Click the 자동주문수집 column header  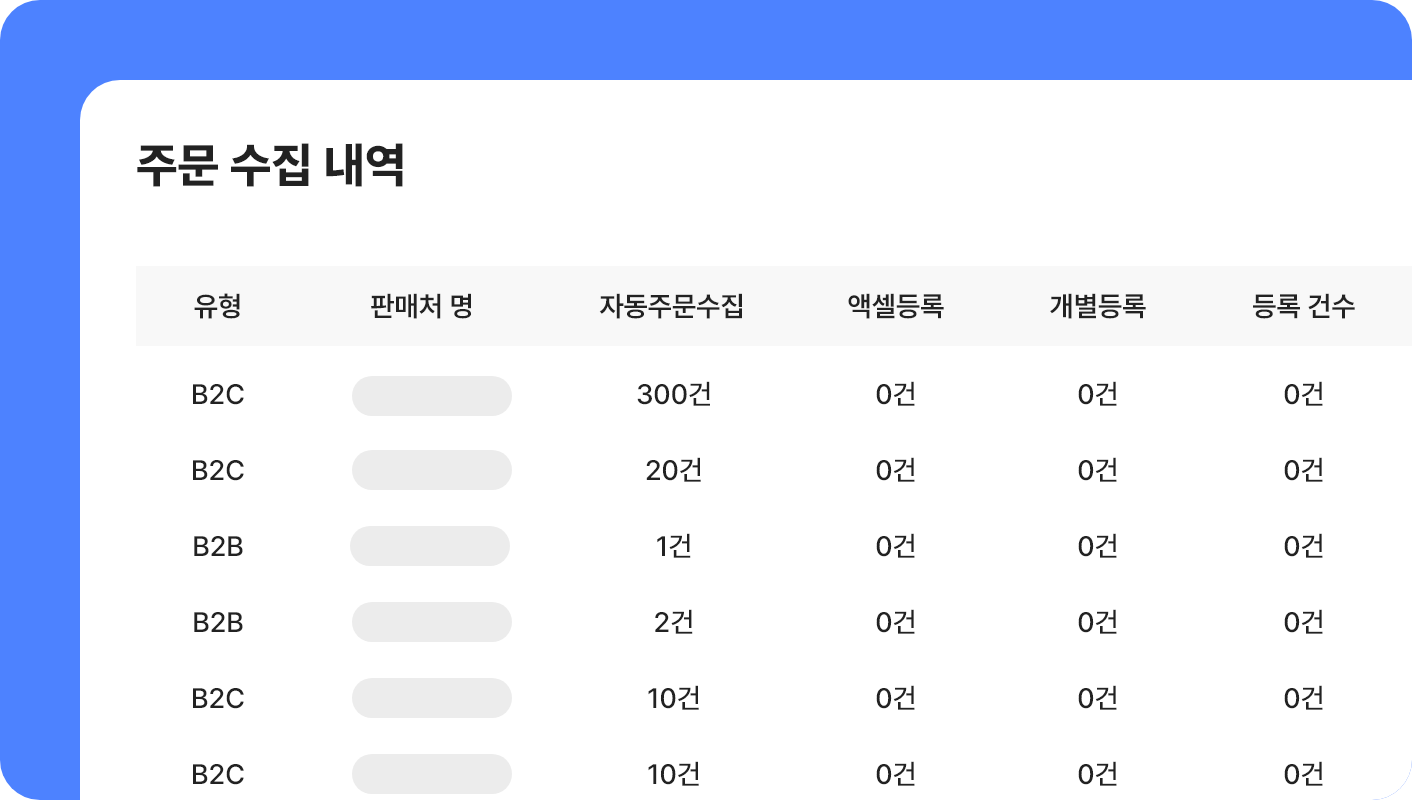(672, 306)
